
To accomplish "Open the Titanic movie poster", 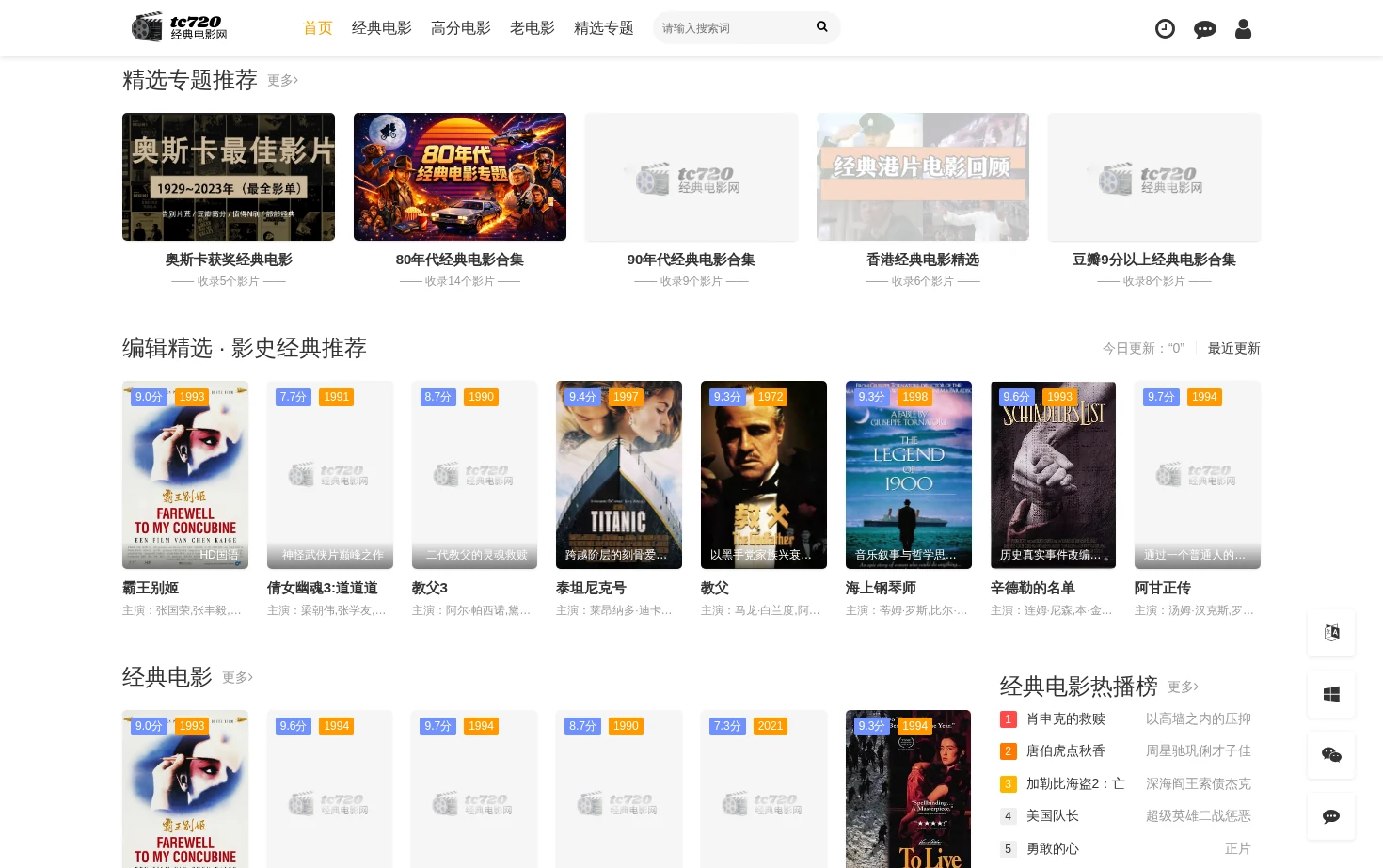I will click(x=619, y=475).
